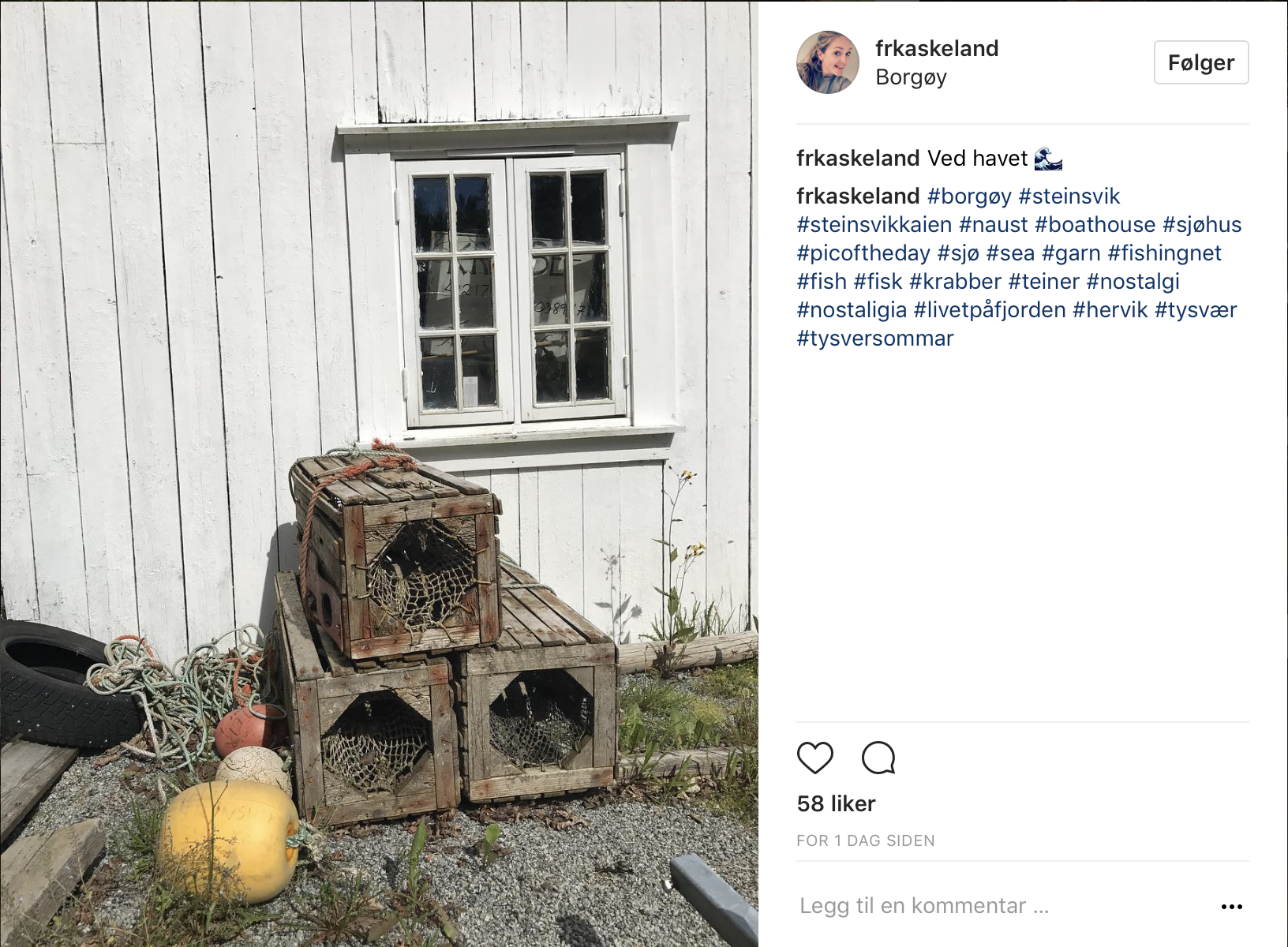
Task: View the 58 liker likes list
Action: [837, 804]
